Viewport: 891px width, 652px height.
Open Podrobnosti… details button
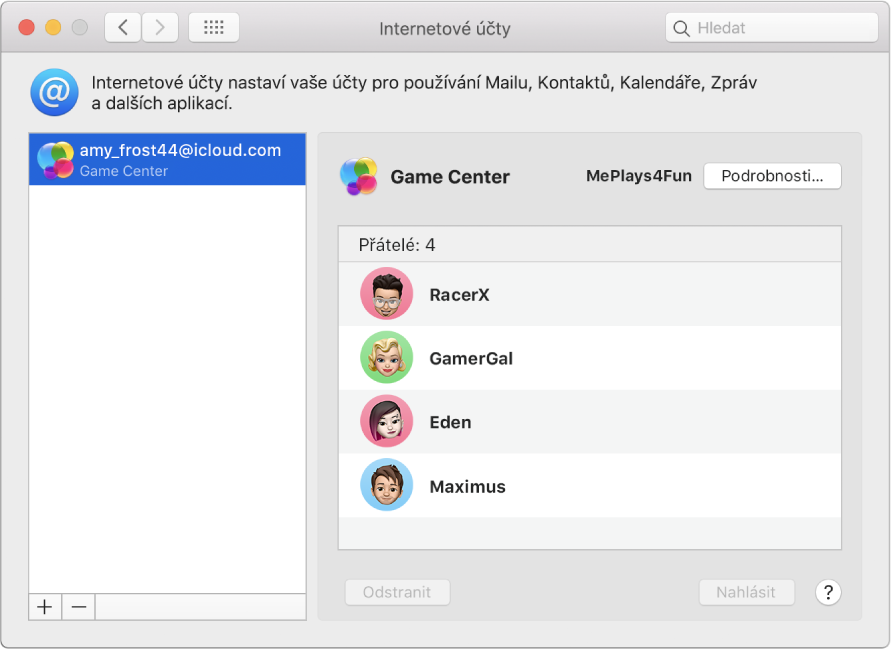click(x=772, y=176)
